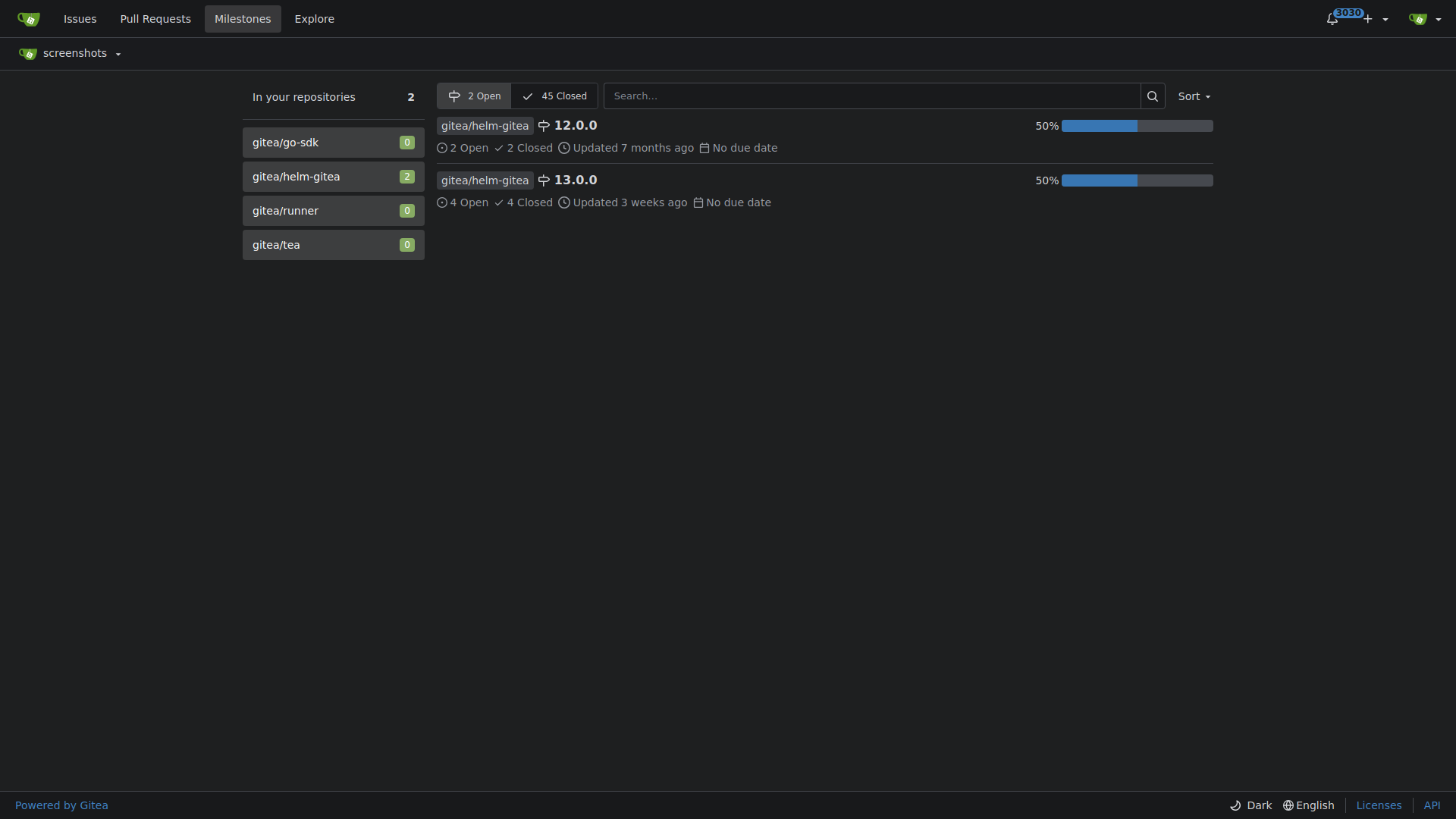Open the Gitea home logo
This screenshot has width=1456, height=819.
click(x=29, y=19)
